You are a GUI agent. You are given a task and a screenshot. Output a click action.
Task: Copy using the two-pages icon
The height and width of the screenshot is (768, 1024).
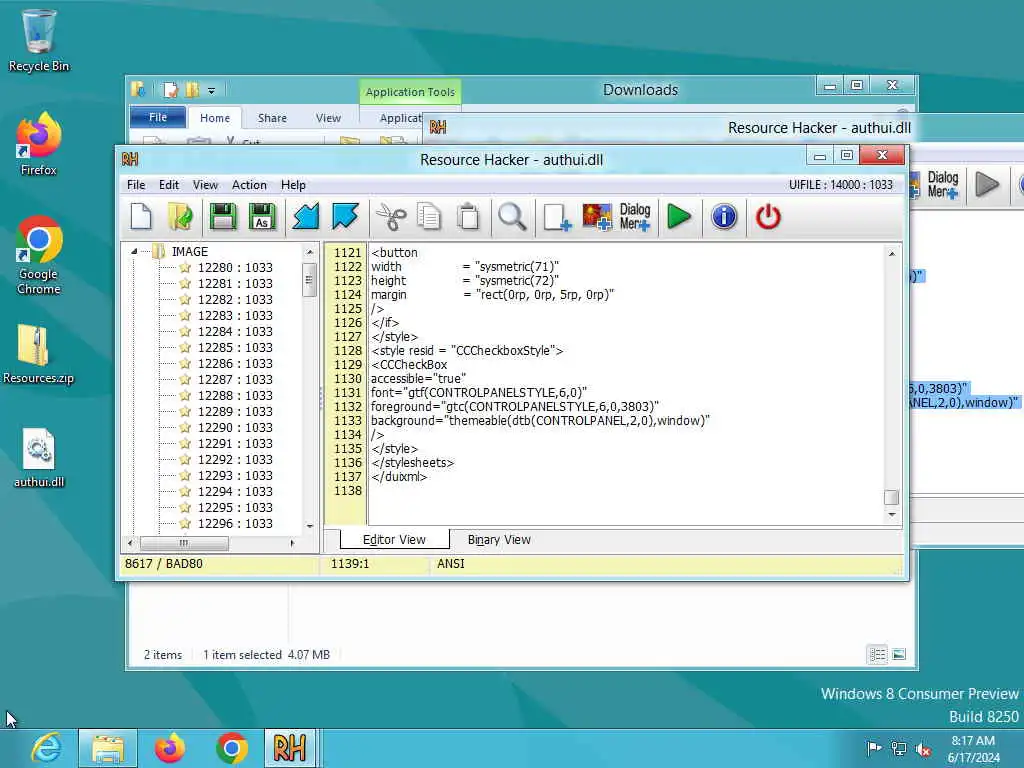click(x=429, y=217)
